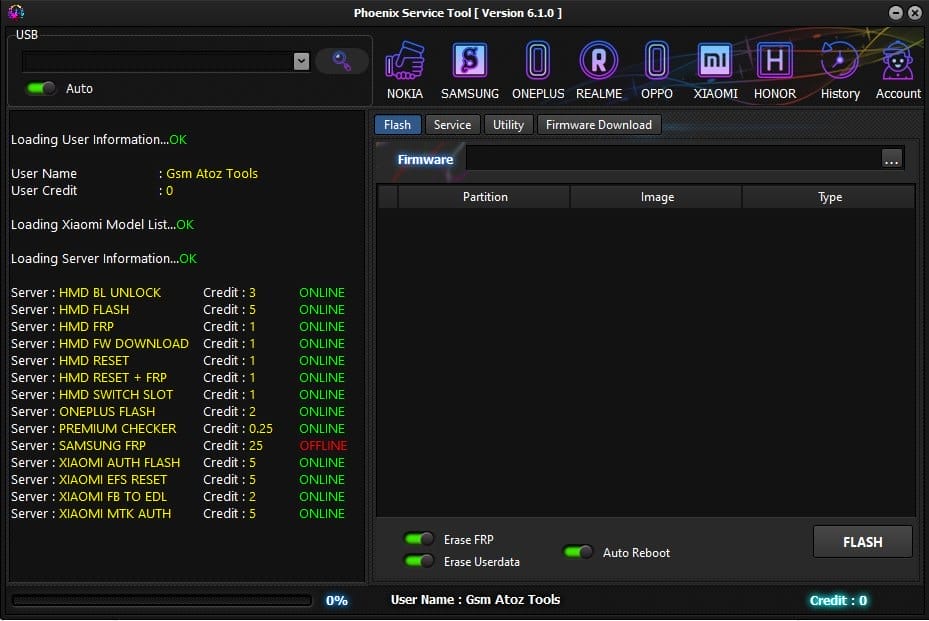929x621 pixels.
Task: Open the USB port dropdown
Action: coord(302,60)
